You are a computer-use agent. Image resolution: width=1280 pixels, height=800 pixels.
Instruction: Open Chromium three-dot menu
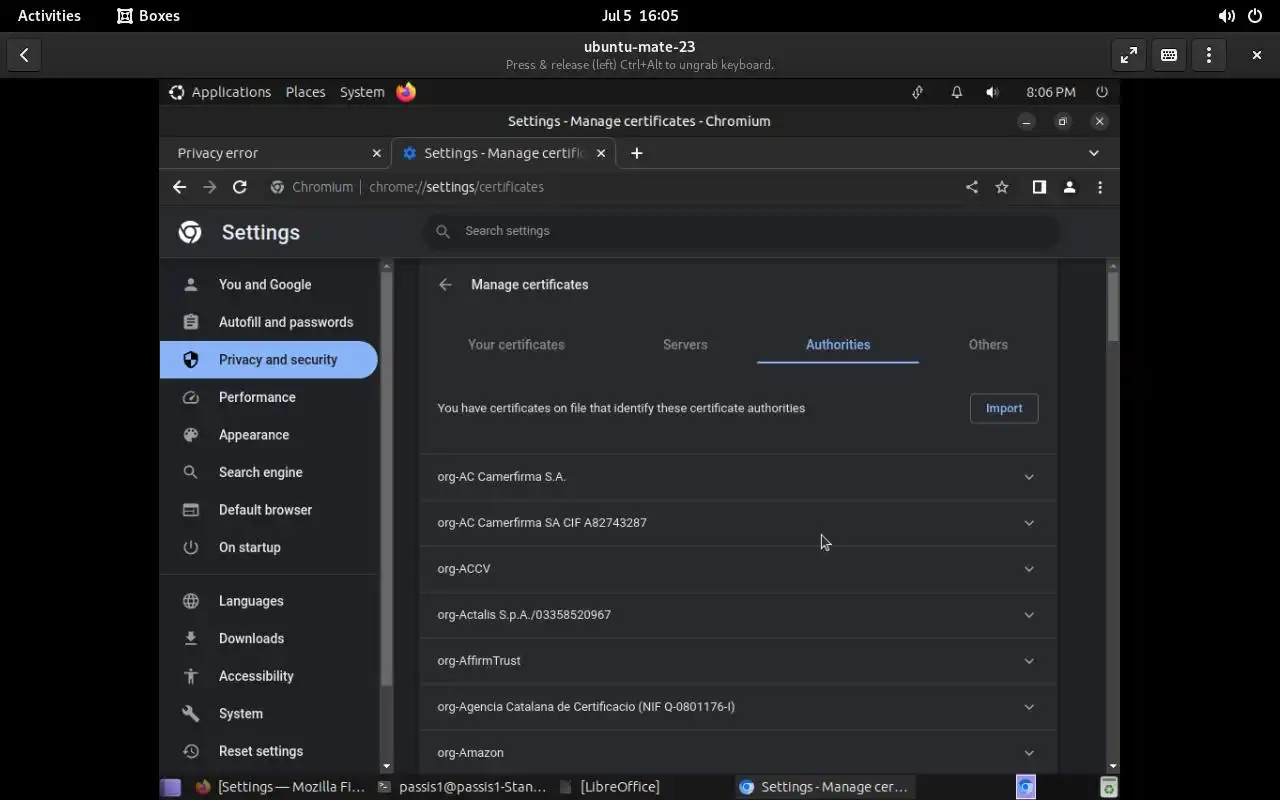[x=1100, y=187]
